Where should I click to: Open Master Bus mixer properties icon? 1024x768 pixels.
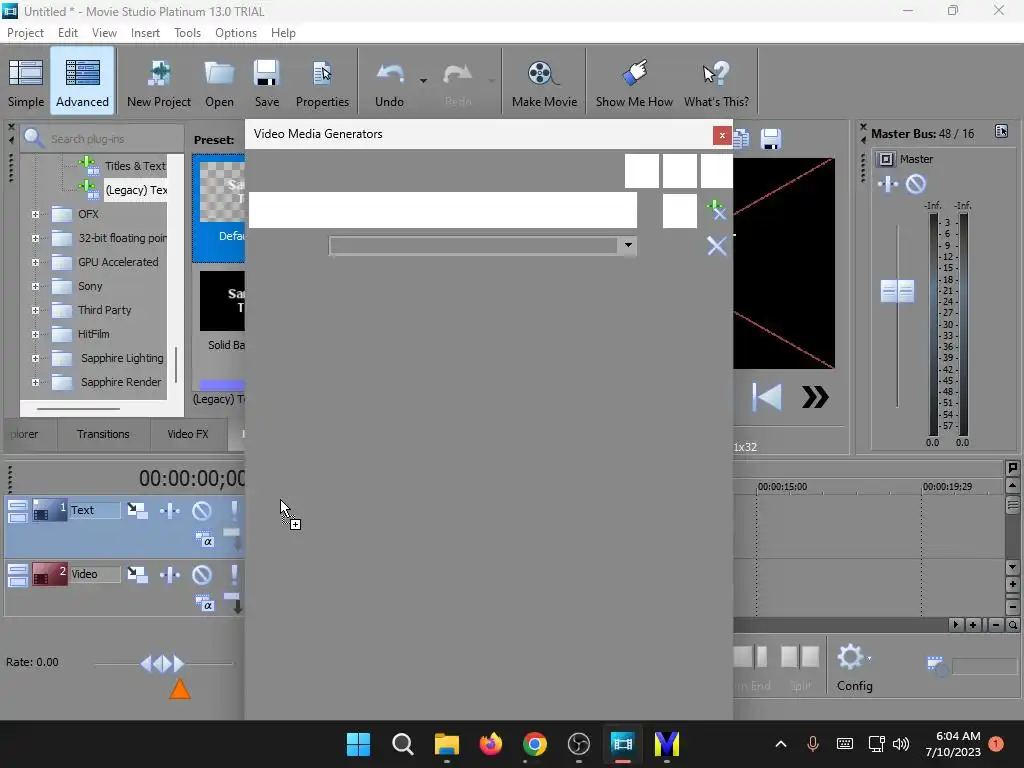(1001, 131)
